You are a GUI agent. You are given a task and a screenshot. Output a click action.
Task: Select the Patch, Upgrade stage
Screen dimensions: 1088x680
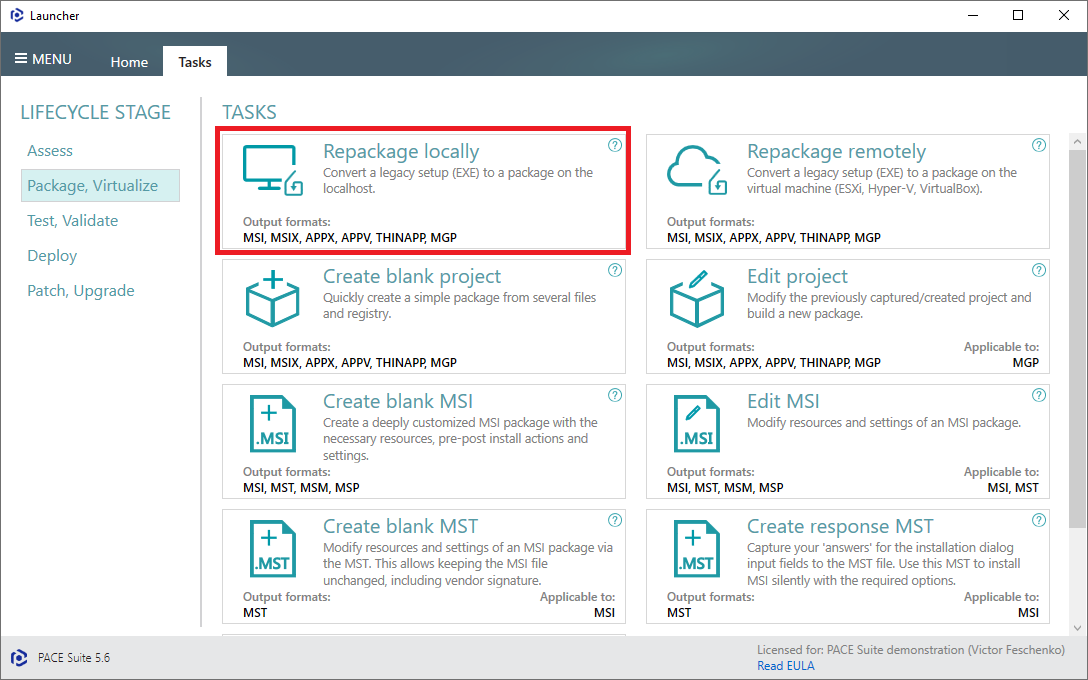(x=80, y=291)
